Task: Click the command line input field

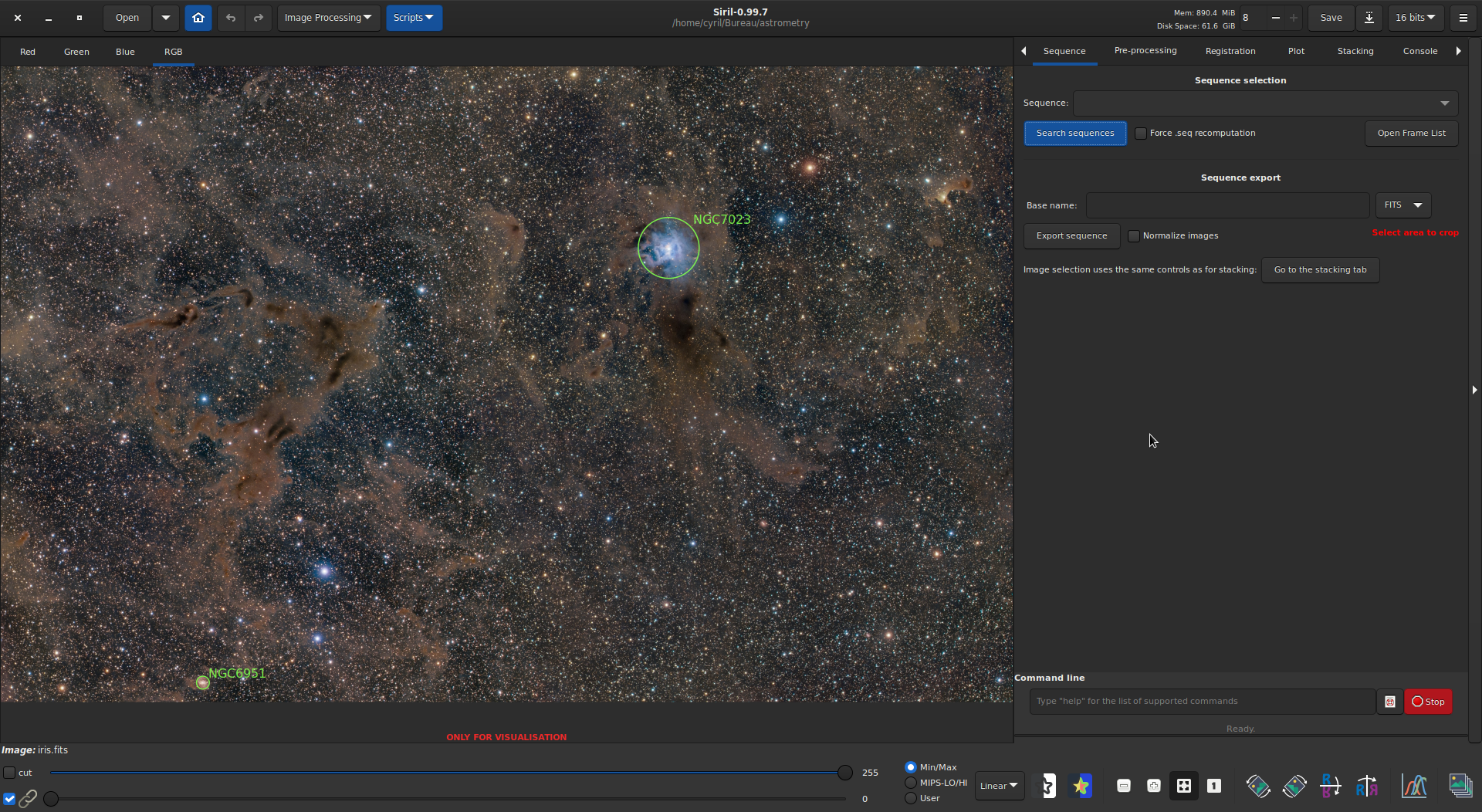Action: pyautogui.click(x=1202, y=702)
